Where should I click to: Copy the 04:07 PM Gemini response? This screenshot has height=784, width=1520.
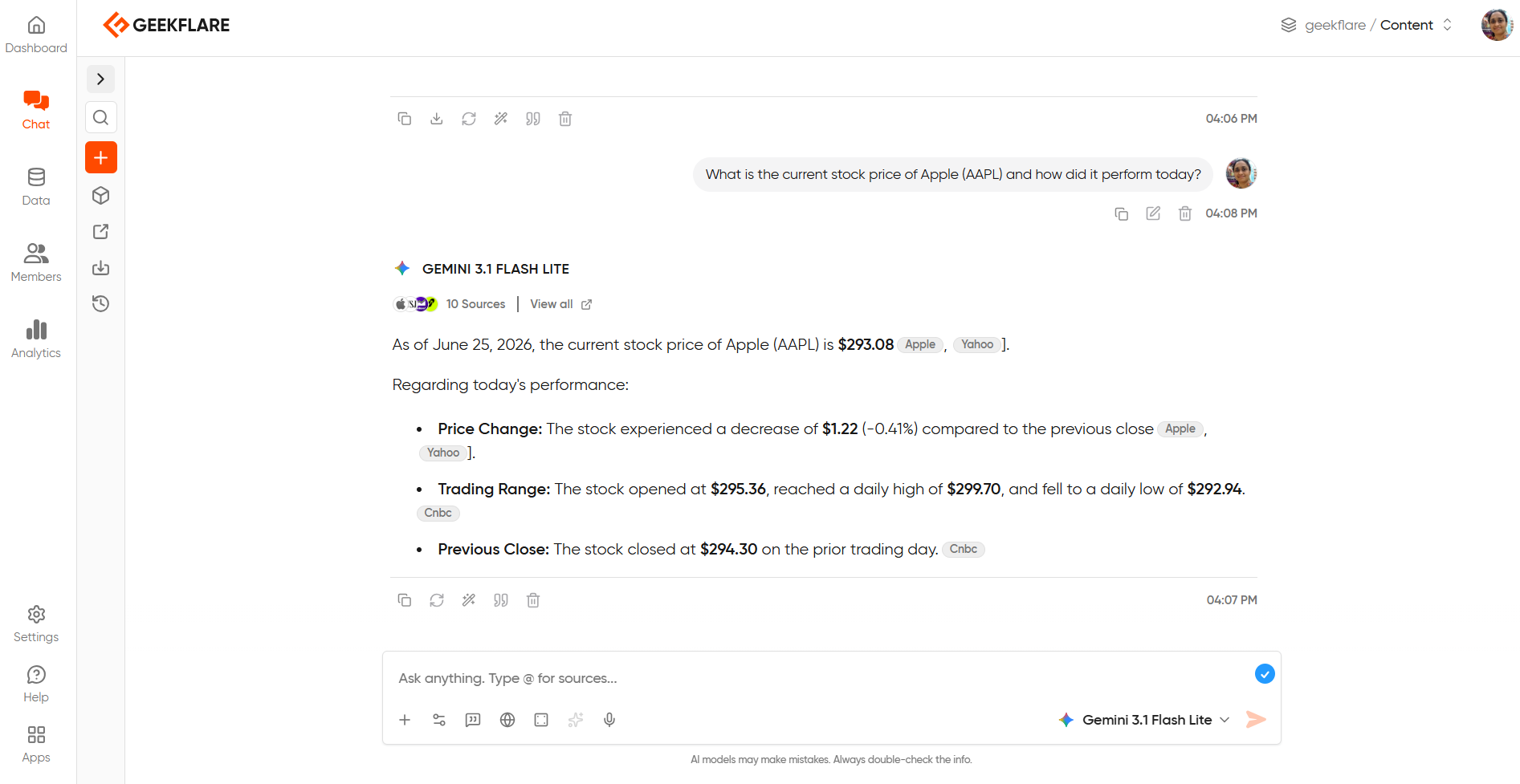tap(405, 600)
